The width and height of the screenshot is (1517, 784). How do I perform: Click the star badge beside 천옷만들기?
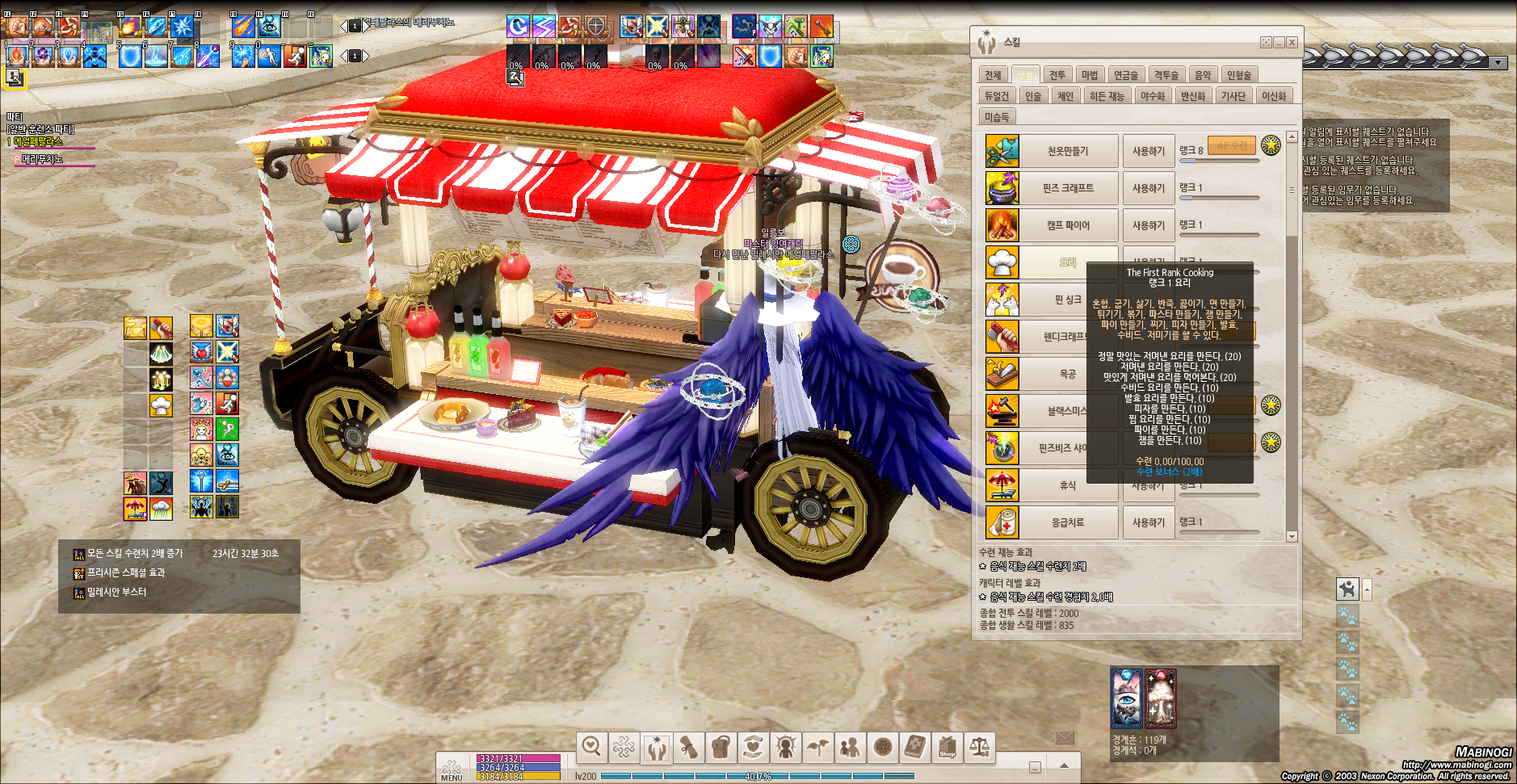coord(1271,145)
